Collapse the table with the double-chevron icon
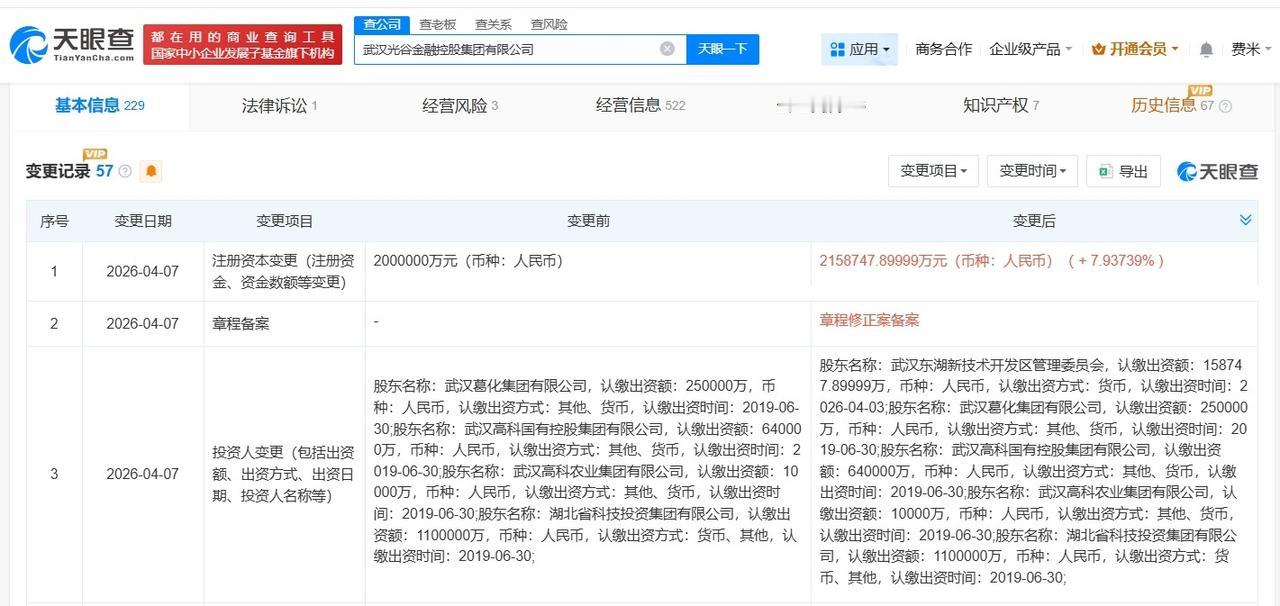The image size is (1280, 606). 1245,220
